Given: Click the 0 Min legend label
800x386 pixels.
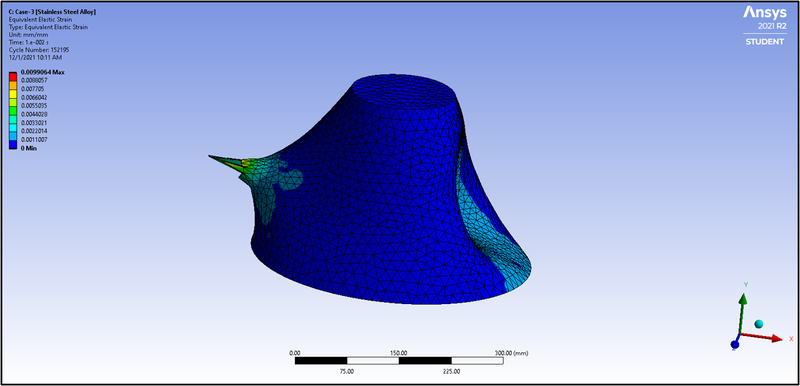Looking at the screenshot, I should click(28, 148).
